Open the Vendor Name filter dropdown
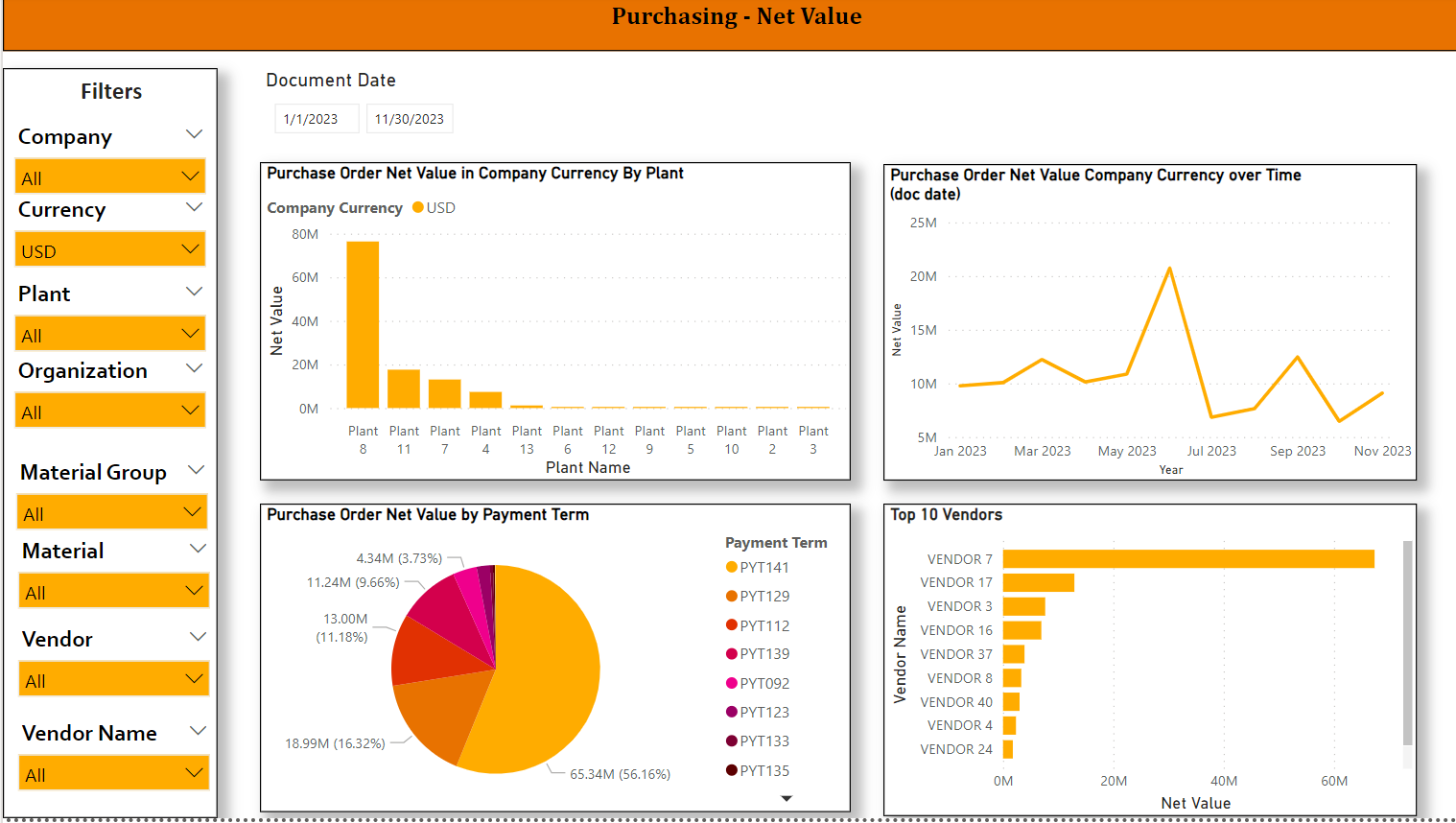1456x823 pixels. (x=113, y=772)
